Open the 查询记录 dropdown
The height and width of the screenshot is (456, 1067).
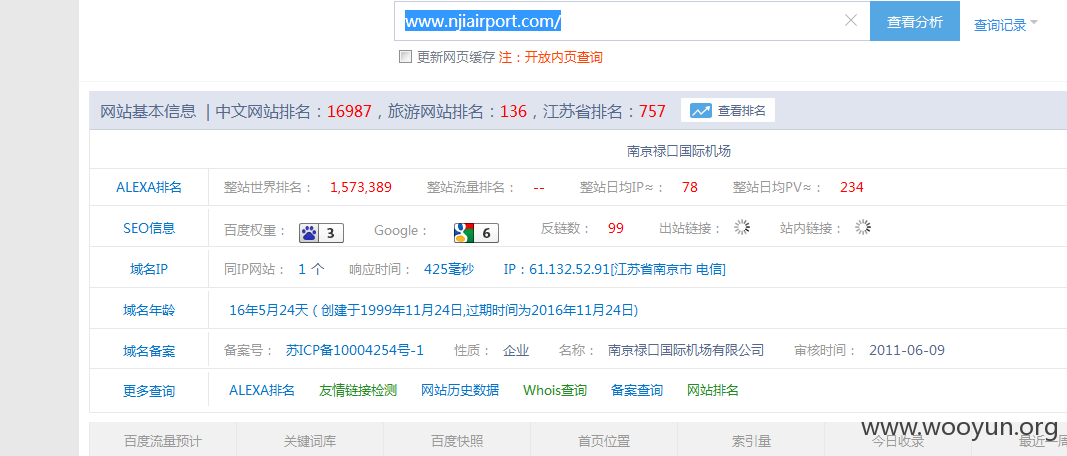coord(1006,25)
